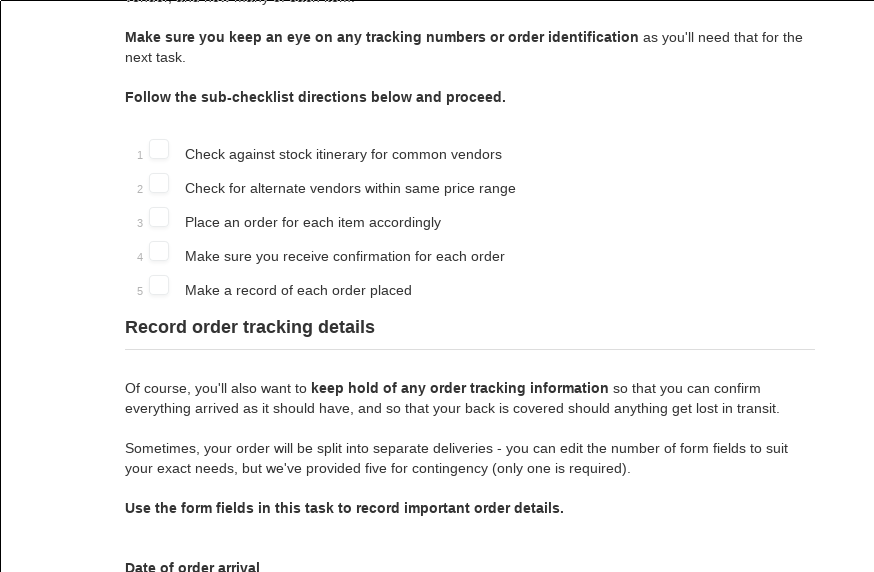
Task: Click the 'Check against stock itinerary' item text
Action: [x=343, y=154]
